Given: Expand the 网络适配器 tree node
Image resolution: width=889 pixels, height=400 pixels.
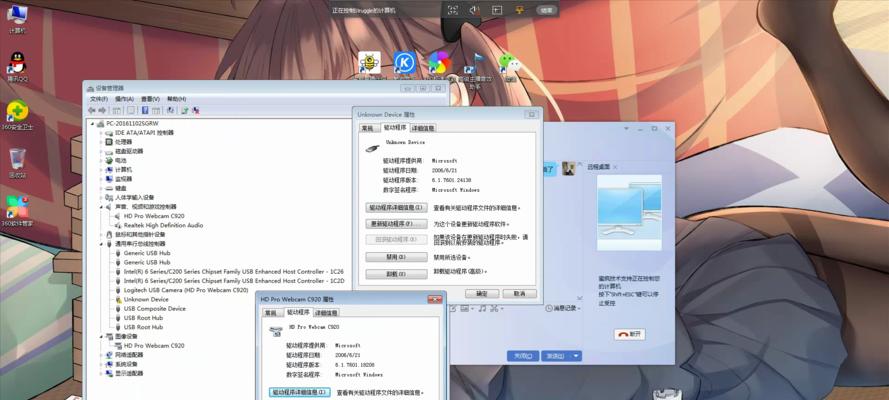Looking at the screenshot, I should (x=101, y=355).
